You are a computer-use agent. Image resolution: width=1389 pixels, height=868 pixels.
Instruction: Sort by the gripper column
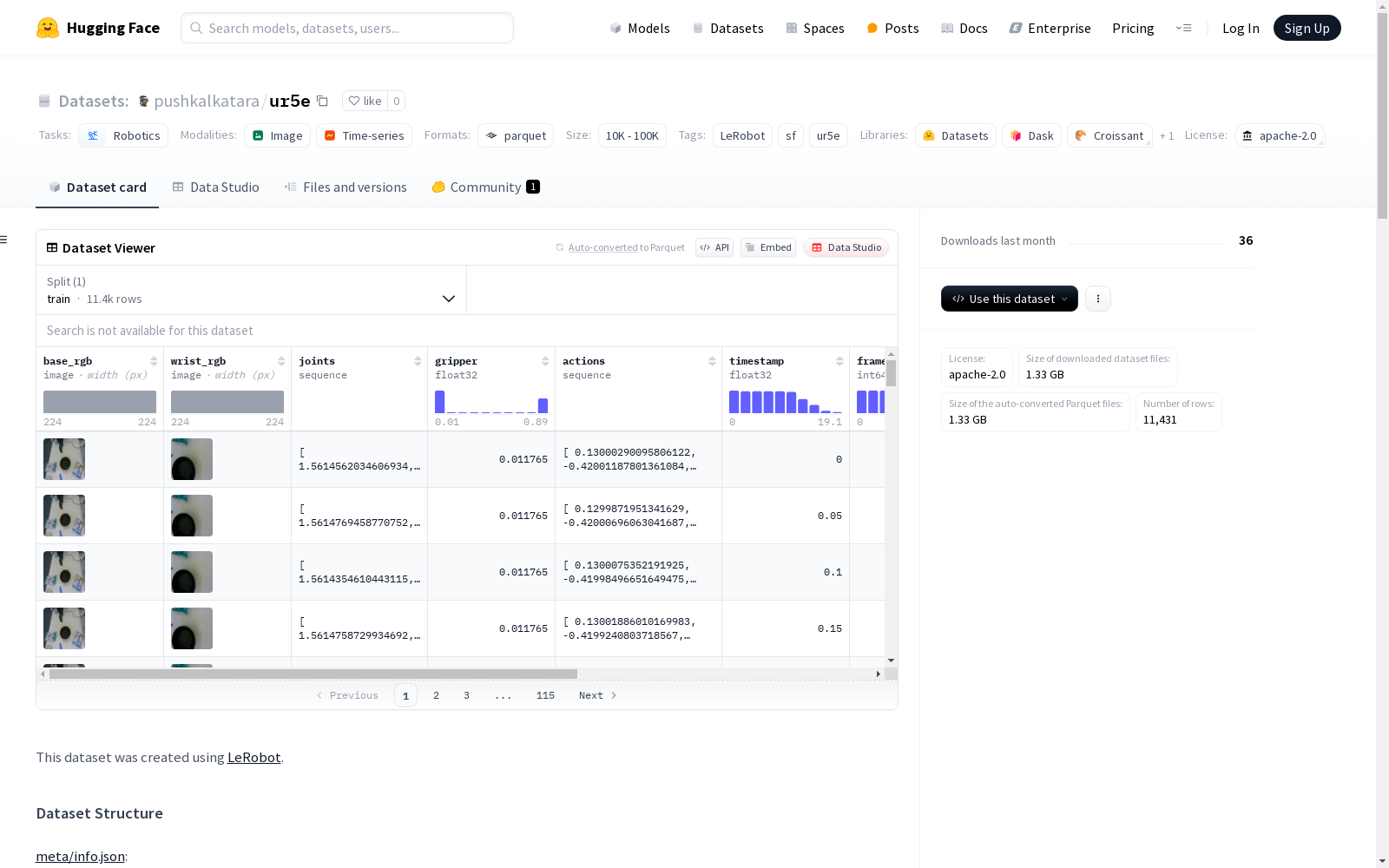545,361
